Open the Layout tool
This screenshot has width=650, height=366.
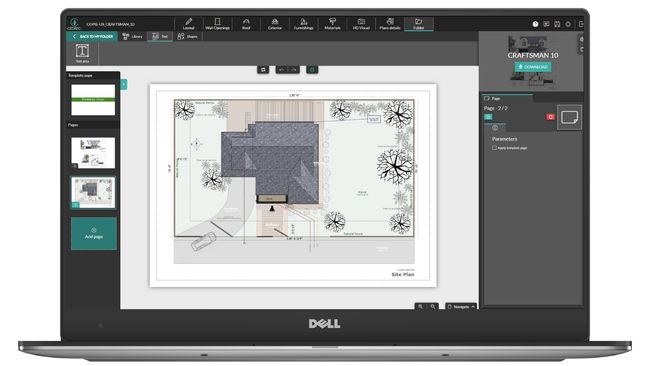[189, 24]
